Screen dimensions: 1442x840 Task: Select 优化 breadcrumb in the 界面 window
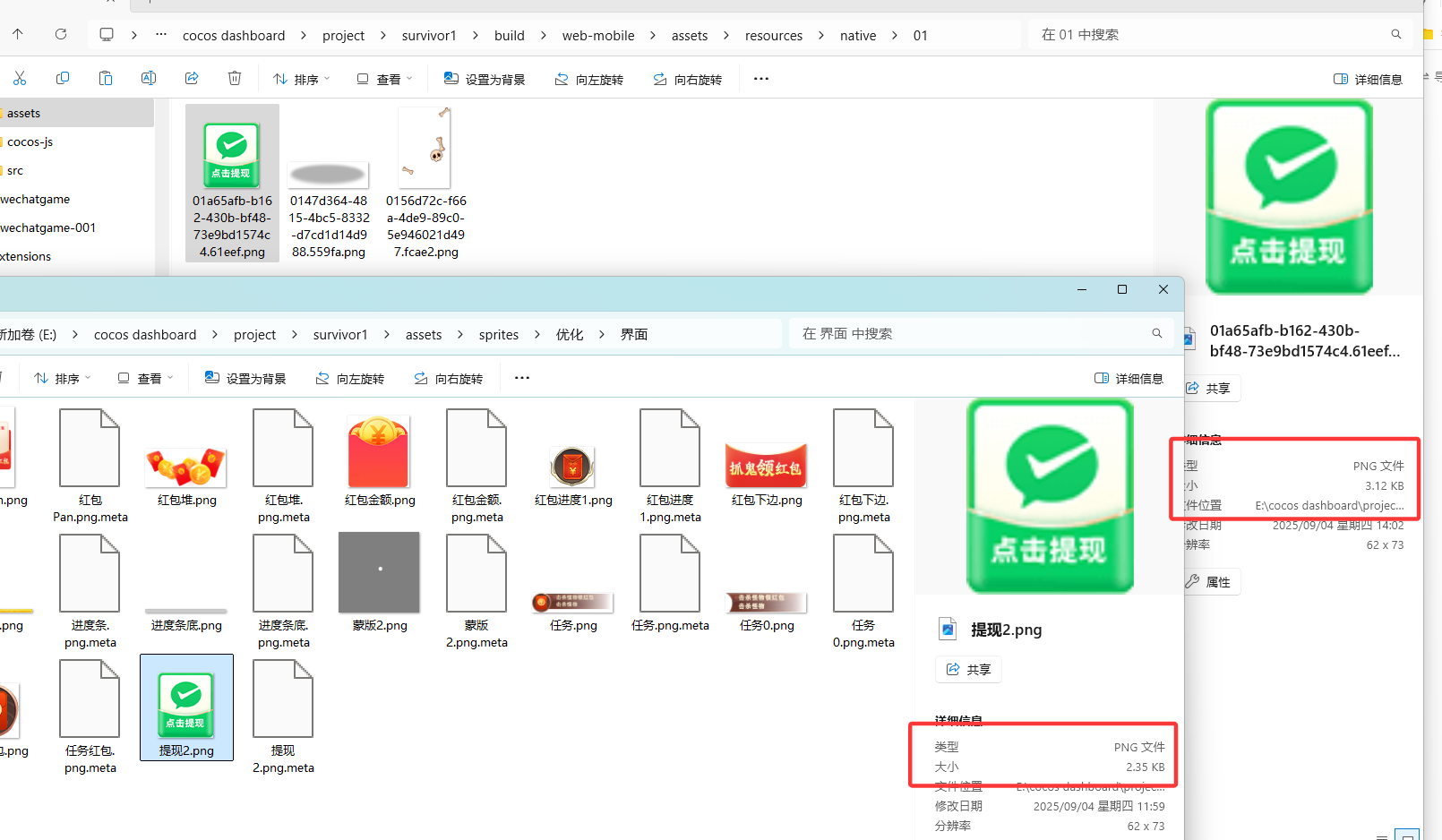coord(570,335)
